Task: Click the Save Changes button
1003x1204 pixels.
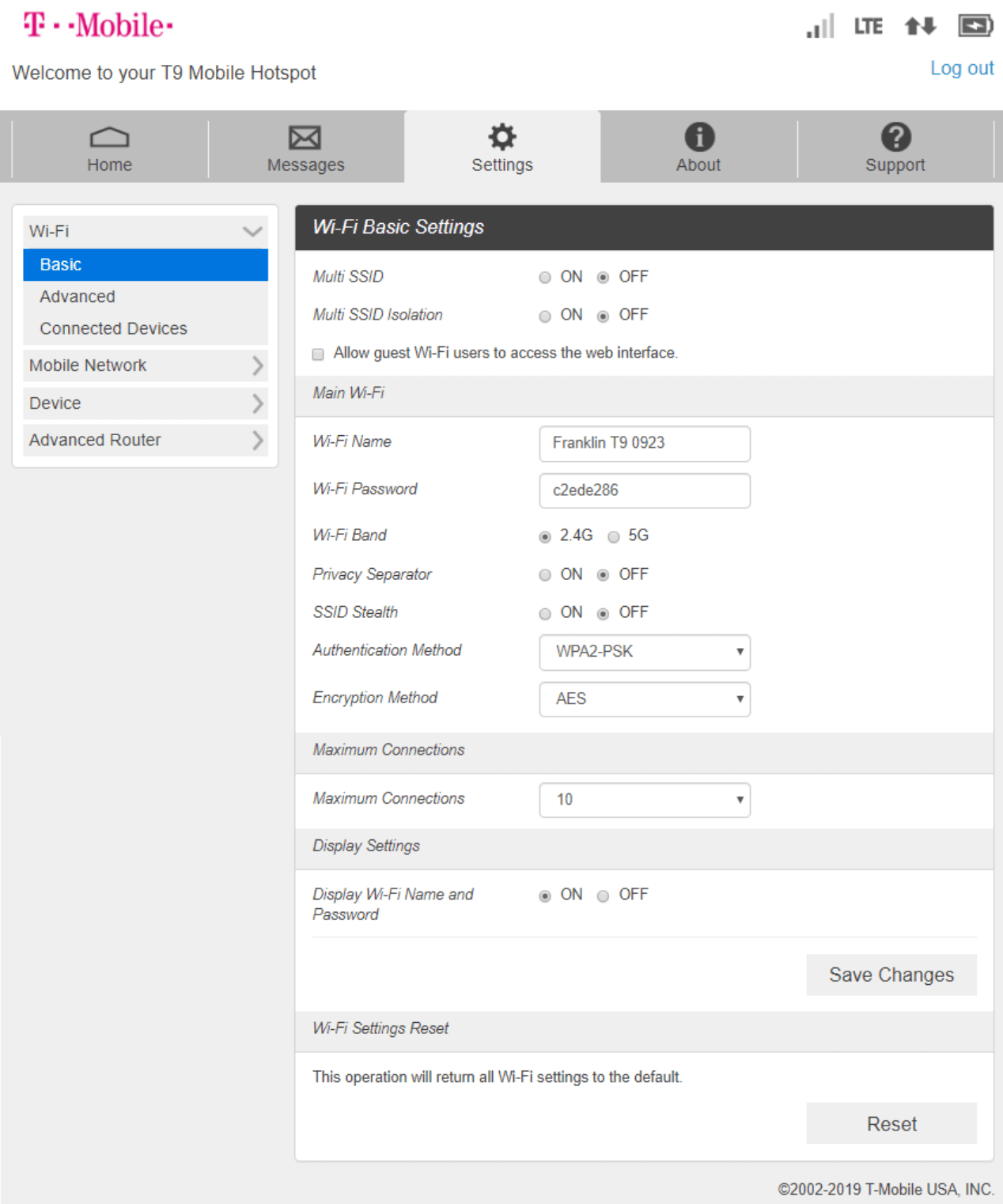Action: tap(891, 975)
